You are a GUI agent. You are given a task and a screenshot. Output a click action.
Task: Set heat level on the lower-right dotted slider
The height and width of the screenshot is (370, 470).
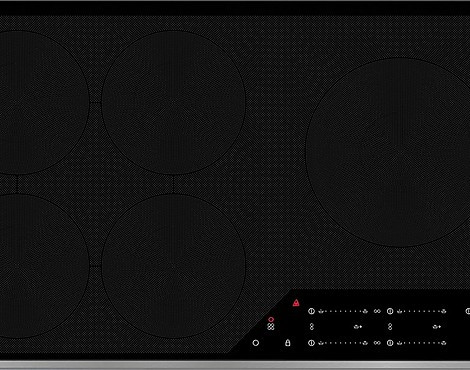coord(422,343)
